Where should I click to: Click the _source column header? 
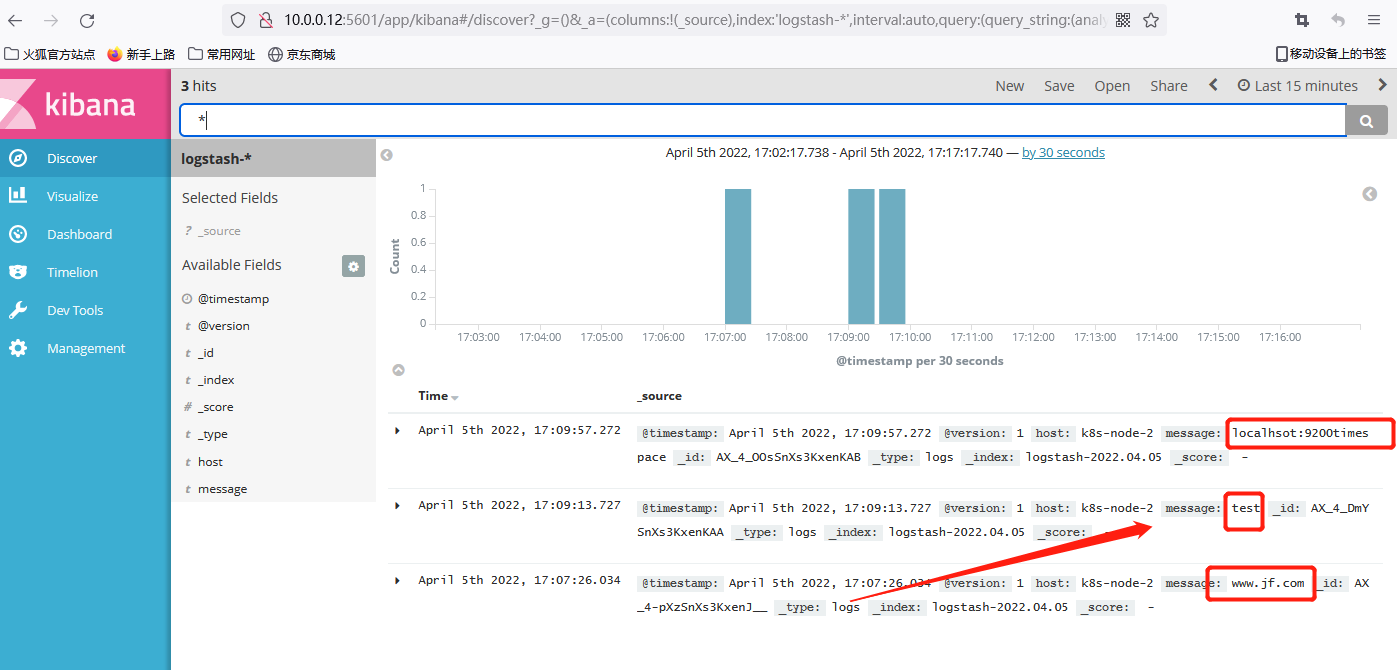659,396
